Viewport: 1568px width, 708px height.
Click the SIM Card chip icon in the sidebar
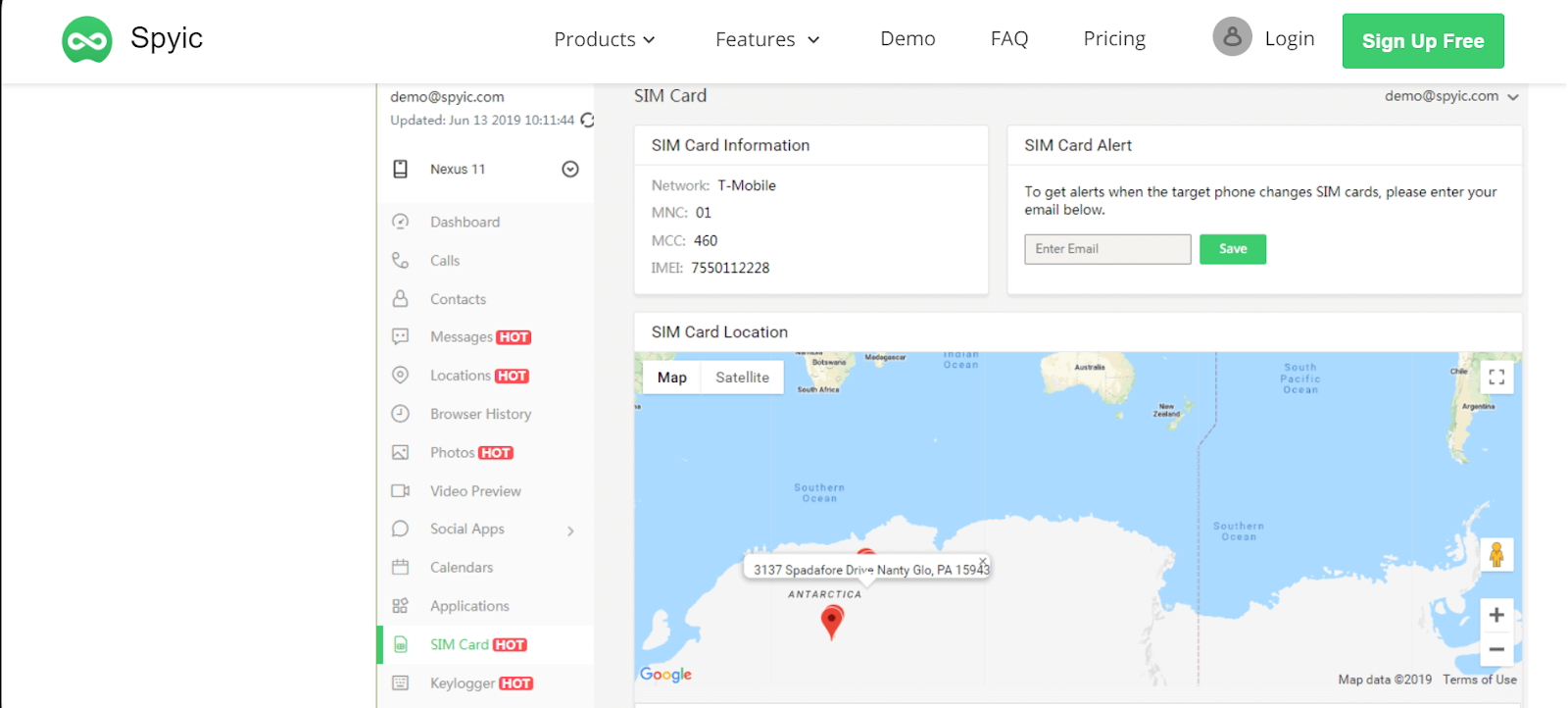400,644
